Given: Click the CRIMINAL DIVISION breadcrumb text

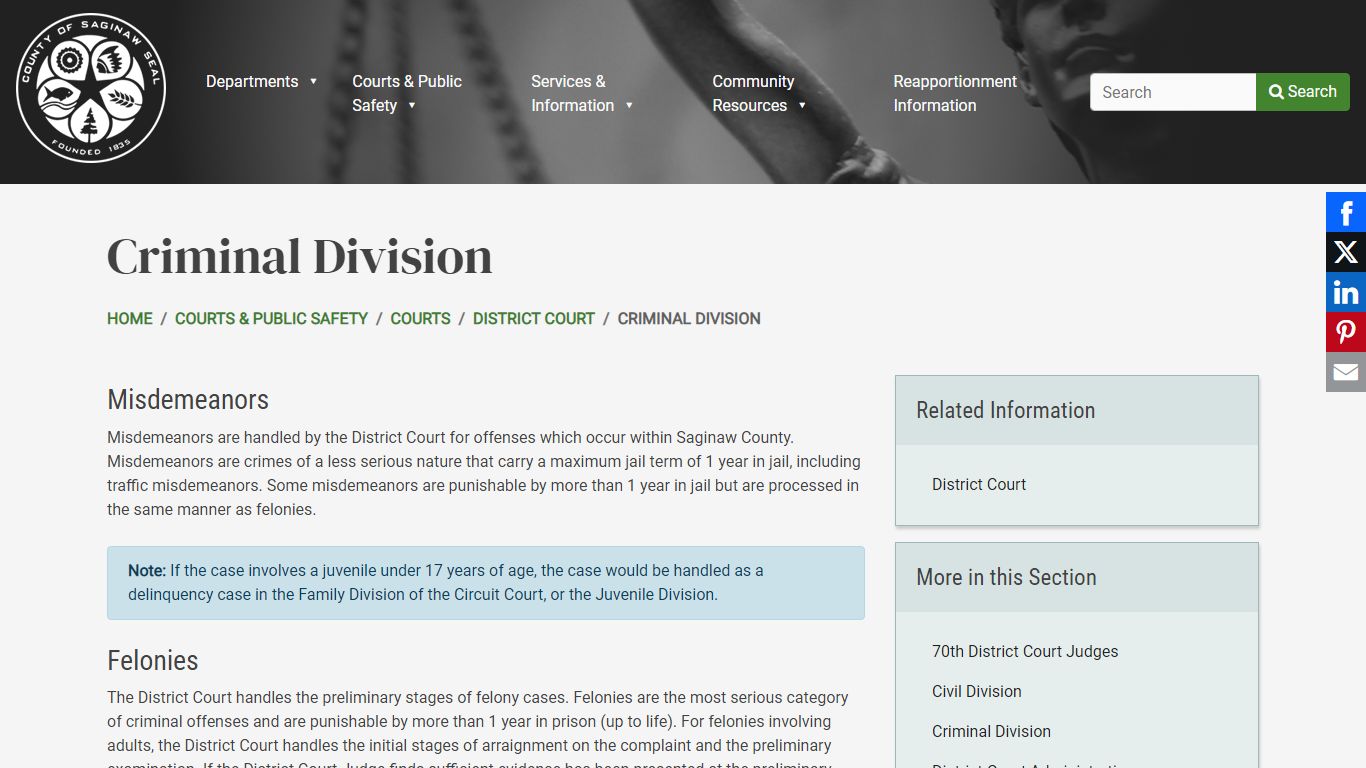Looking at the screenshot, I should 689,318.
